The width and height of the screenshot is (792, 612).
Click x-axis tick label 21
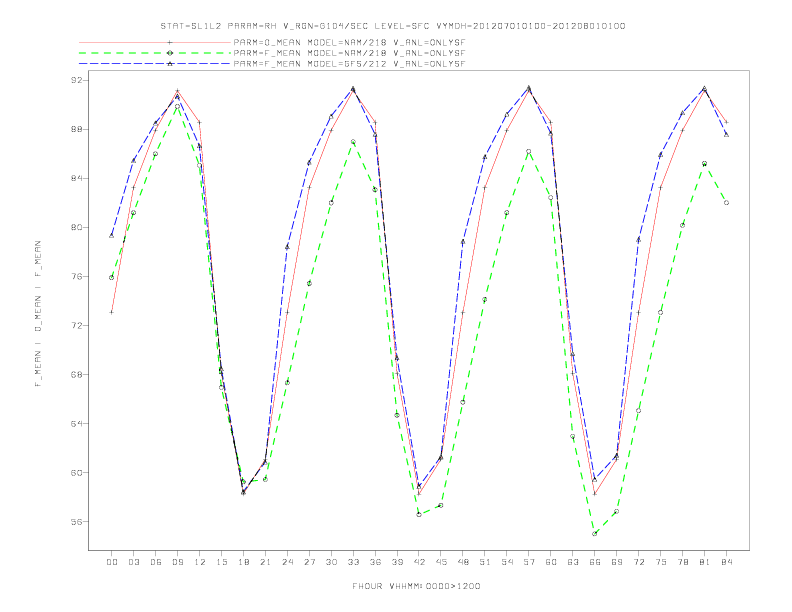tap(265, 562)
